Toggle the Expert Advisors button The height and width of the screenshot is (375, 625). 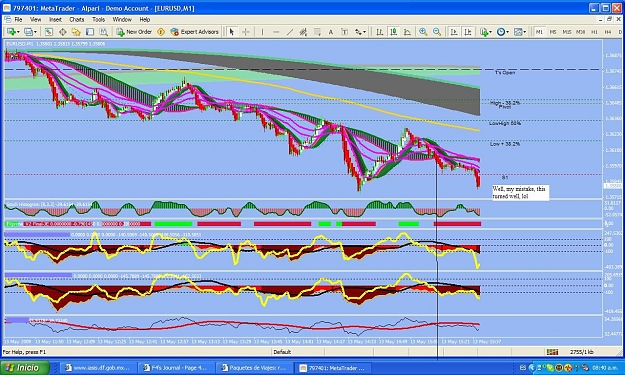[x=195, y=32]
